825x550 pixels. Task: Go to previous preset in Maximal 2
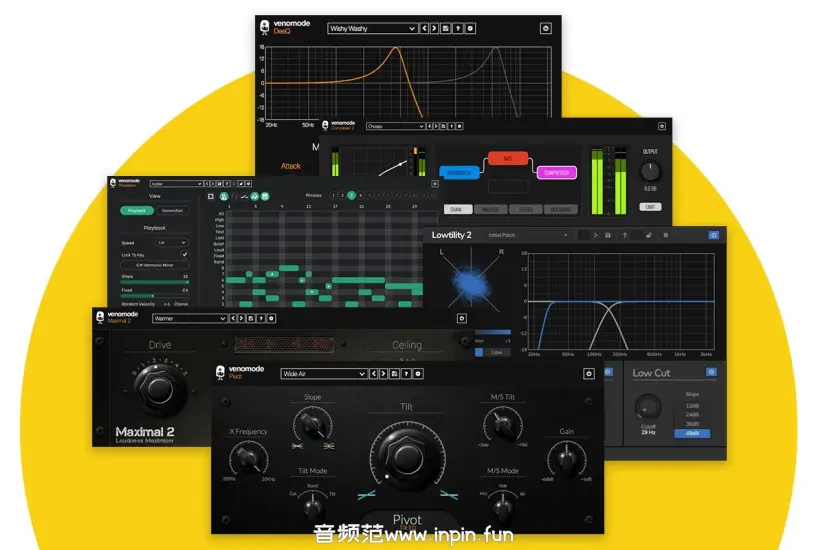[x=233, y=318]
